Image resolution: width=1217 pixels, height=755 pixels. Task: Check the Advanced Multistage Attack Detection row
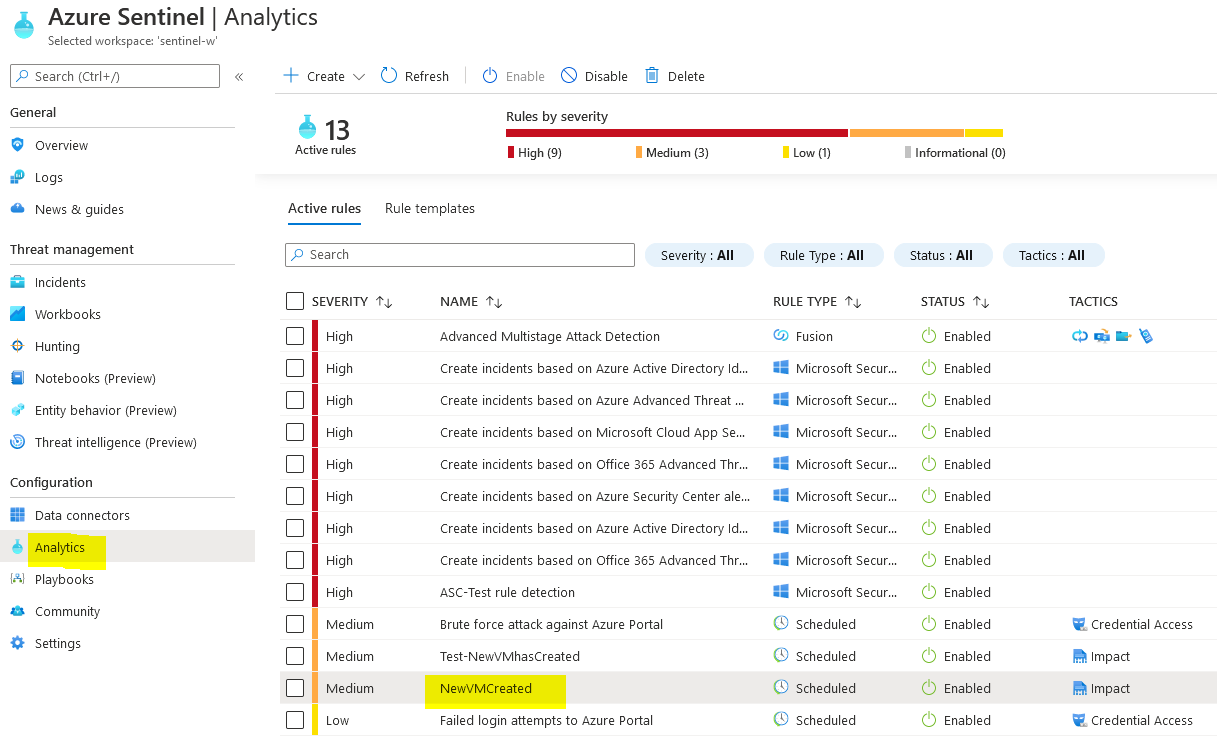click(295, 336)
